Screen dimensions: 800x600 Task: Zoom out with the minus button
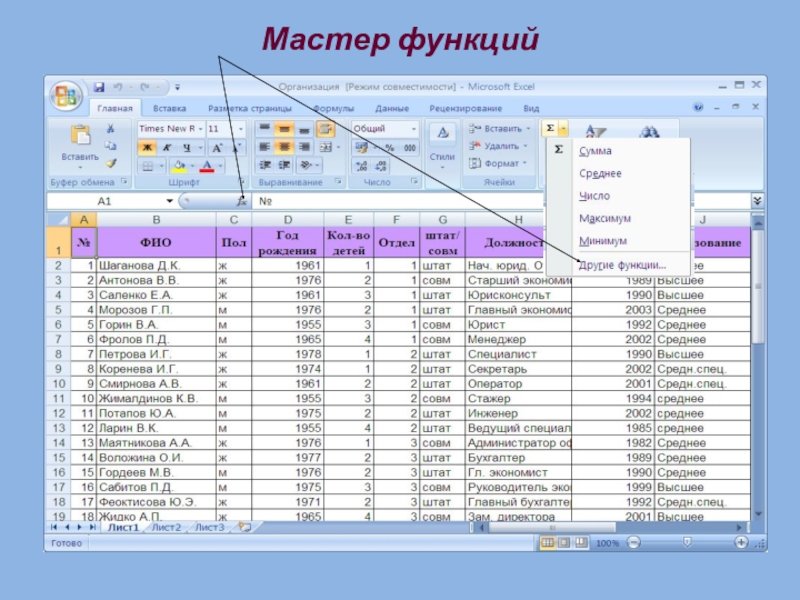click(x=634, y=542)
